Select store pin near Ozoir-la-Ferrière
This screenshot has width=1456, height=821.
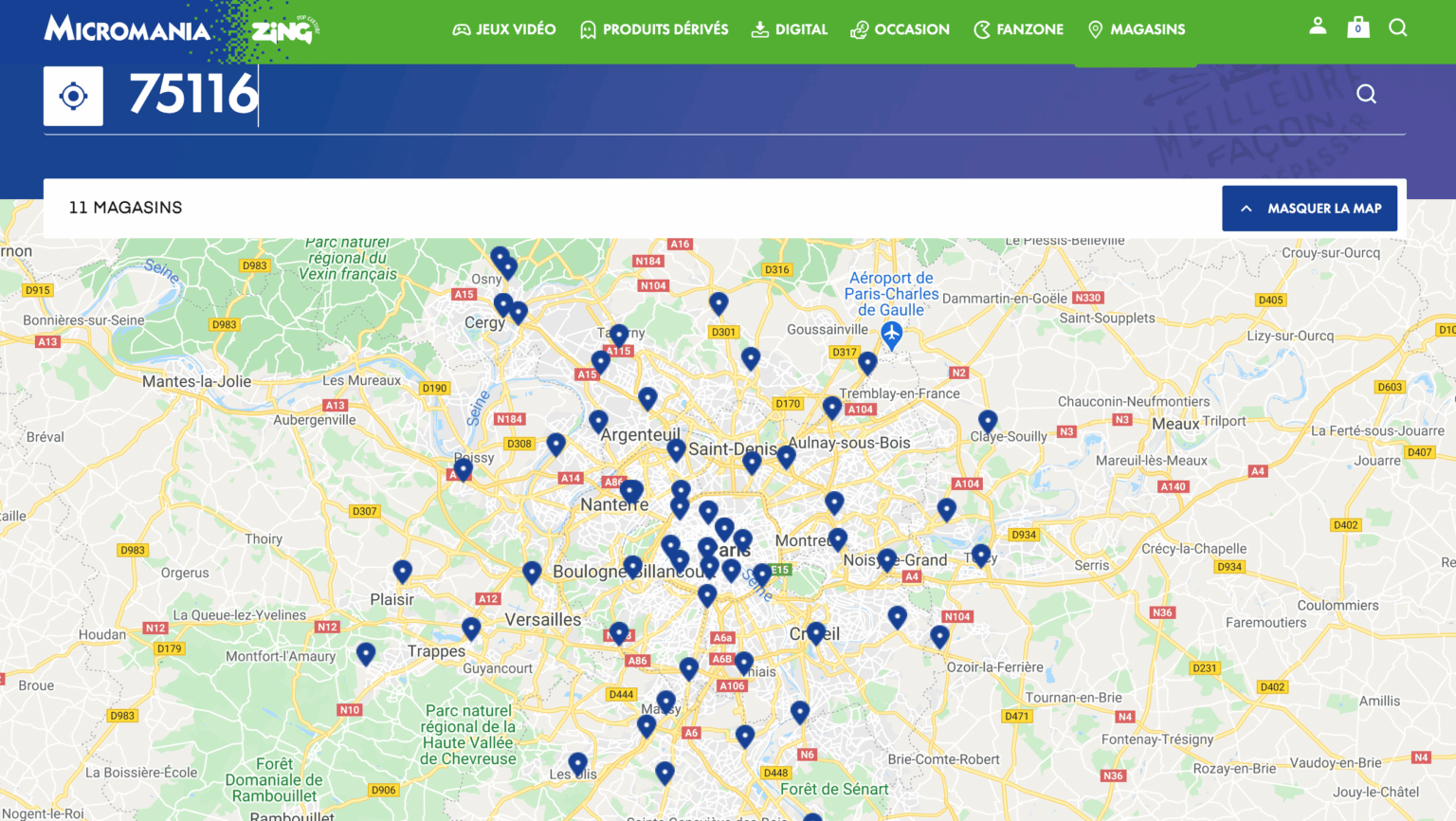pos(939,636)
